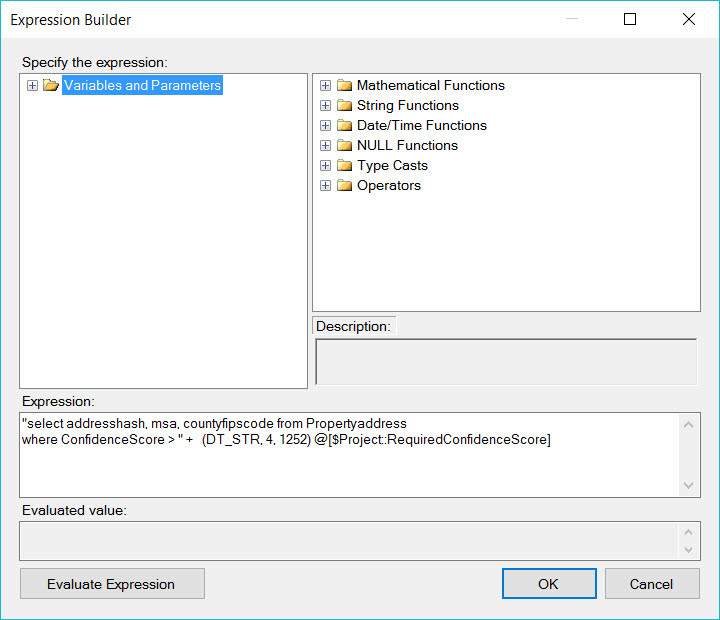Cancel the Expression Builder dialog

(651, 584)
